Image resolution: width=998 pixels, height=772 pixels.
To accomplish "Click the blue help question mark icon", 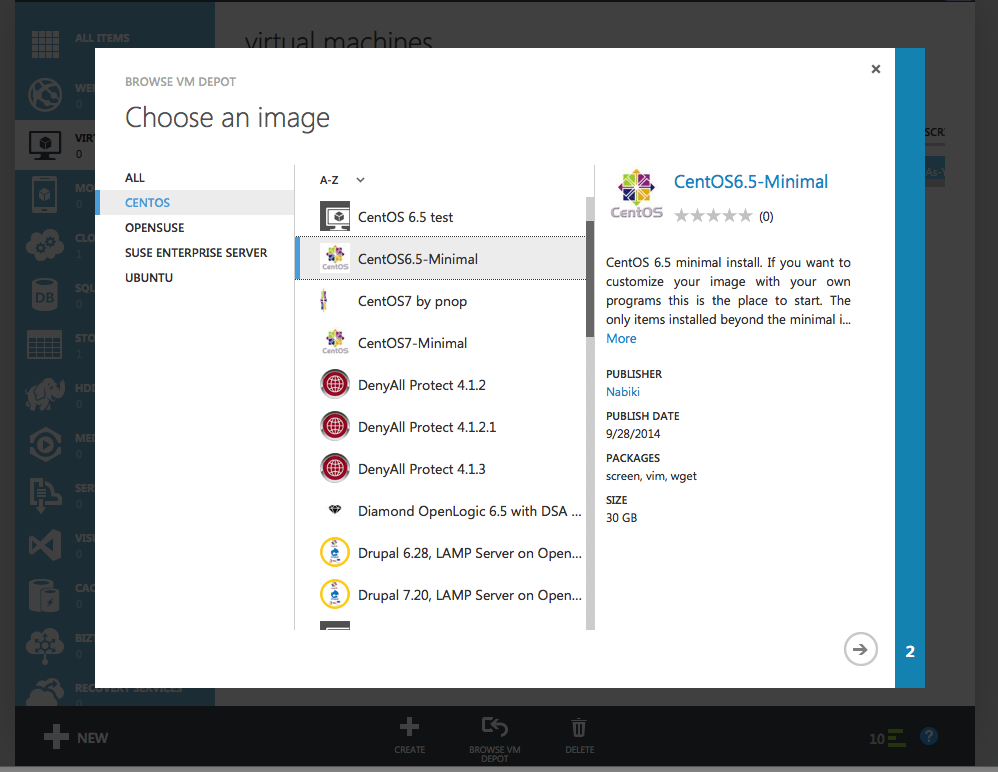I will click(x=929, y=736).
